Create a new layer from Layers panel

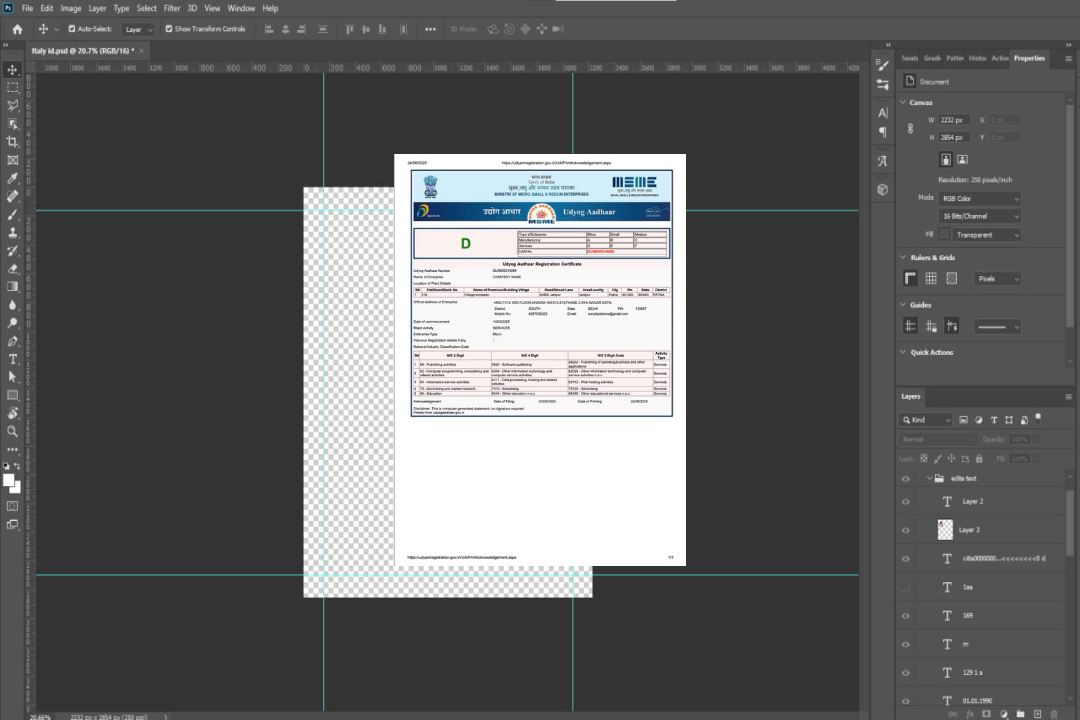coord(1037,714)
